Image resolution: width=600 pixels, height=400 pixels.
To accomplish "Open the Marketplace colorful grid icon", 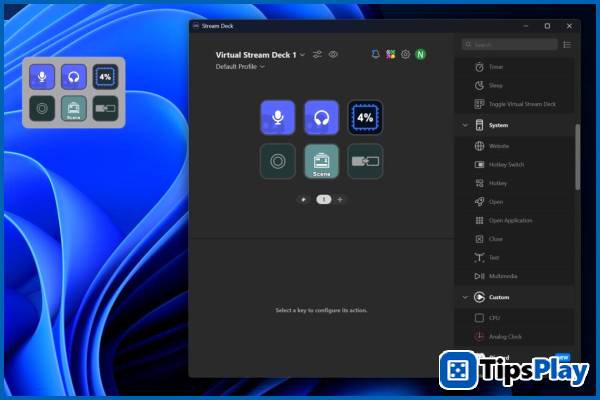I will tap(390, 54).
